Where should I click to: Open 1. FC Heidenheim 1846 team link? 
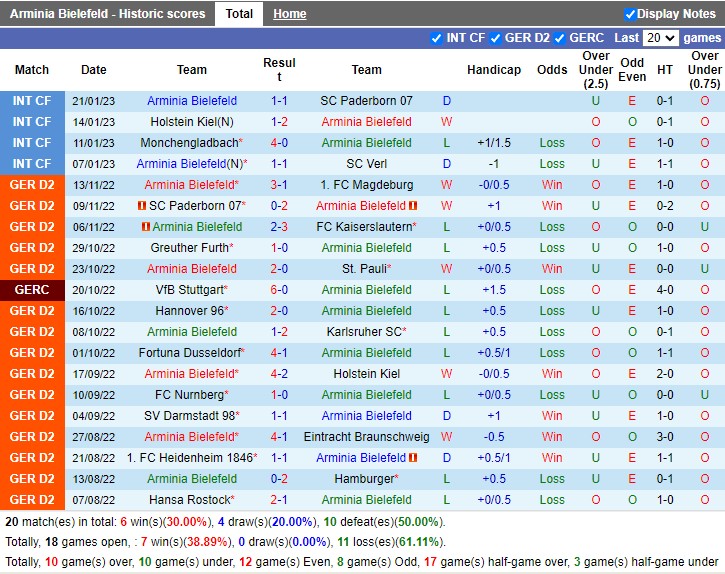[190, 458]
